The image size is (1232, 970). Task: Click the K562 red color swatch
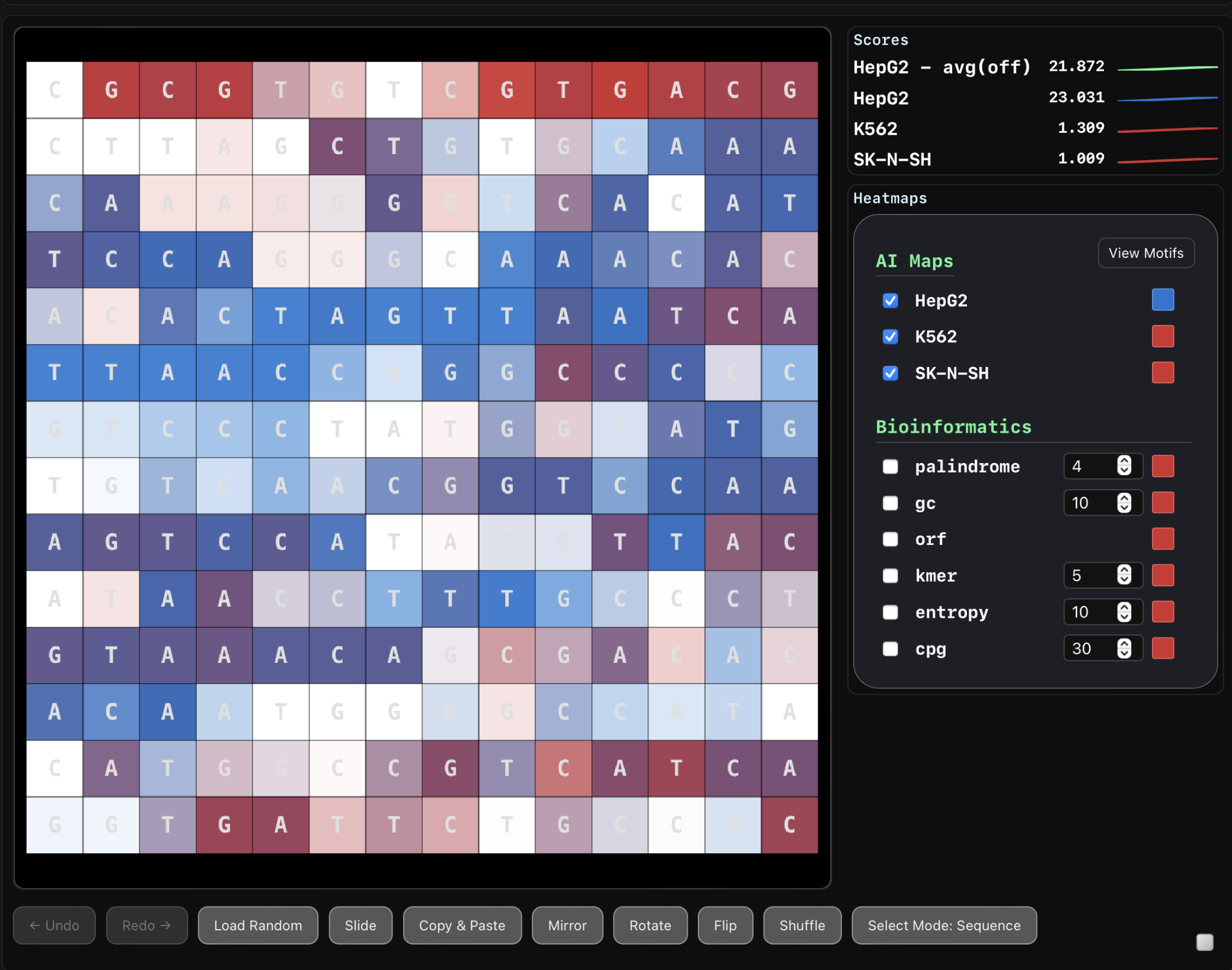[x=1162, y=336]
